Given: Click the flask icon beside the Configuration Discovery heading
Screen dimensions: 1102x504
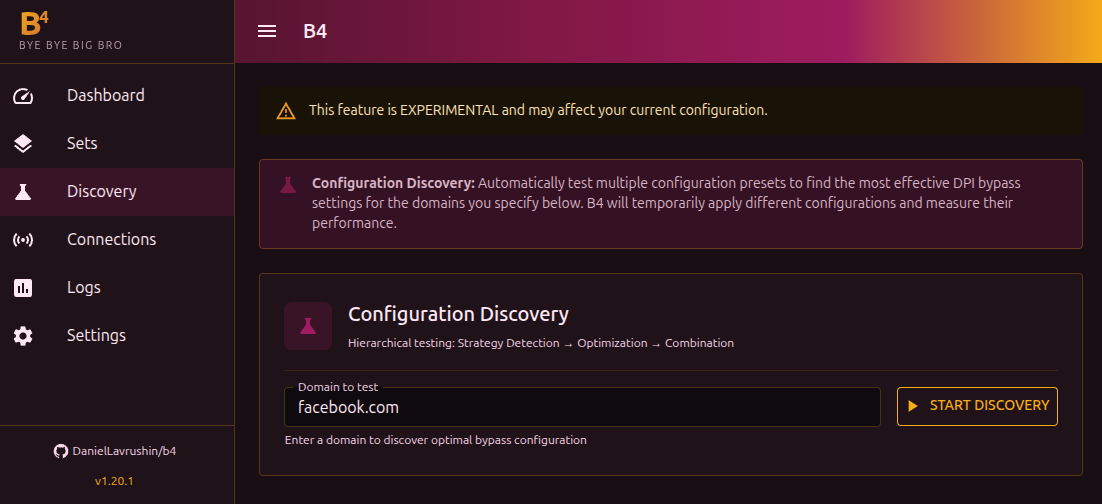Looking at the screenshot, I should [308, 326].
